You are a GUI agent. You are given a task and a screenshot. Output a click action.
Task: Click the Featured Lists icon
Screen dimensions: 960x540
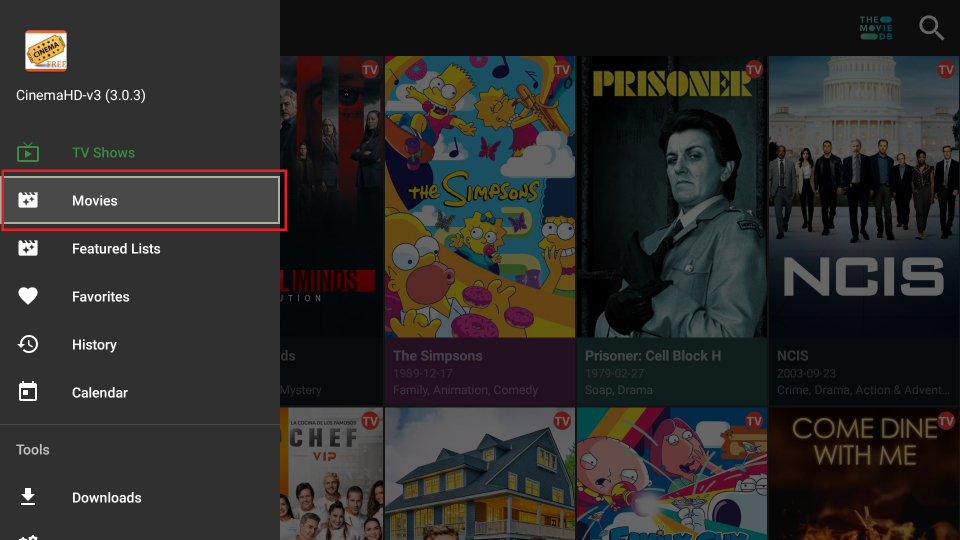tap(28, 248)
